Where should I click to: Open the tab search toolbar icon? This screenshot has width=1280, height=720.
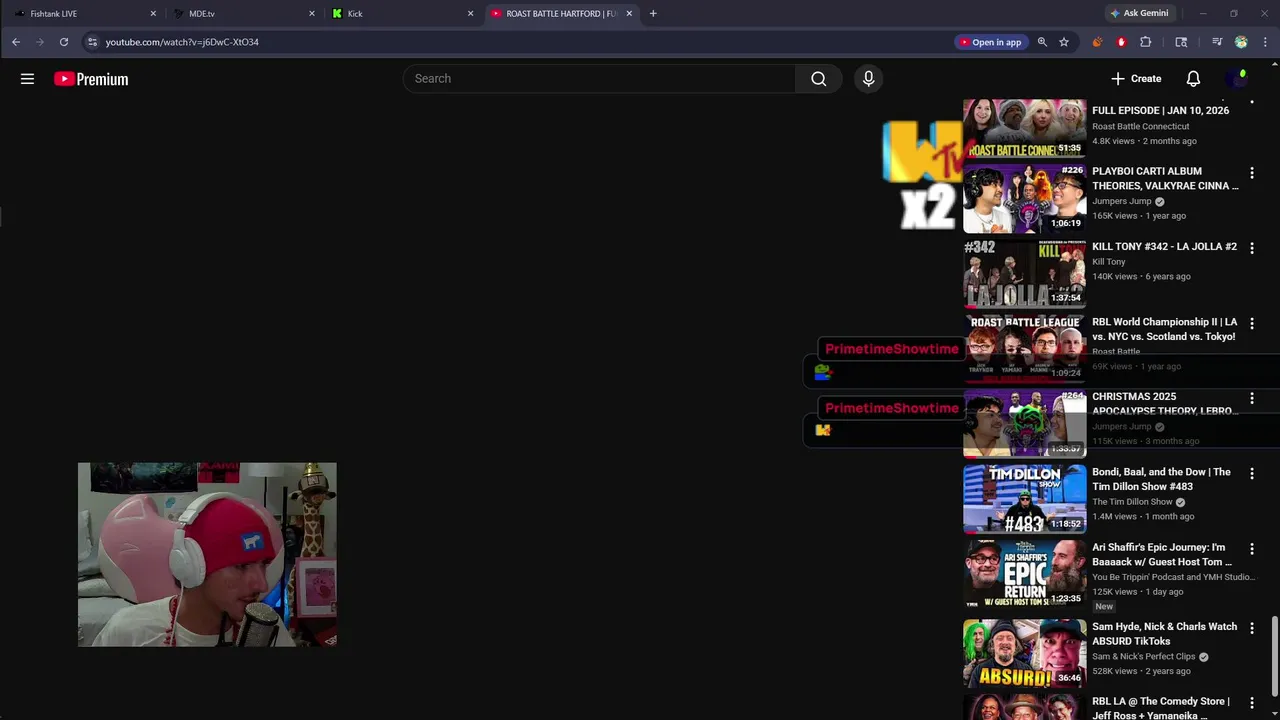[x=1181, y=42]
